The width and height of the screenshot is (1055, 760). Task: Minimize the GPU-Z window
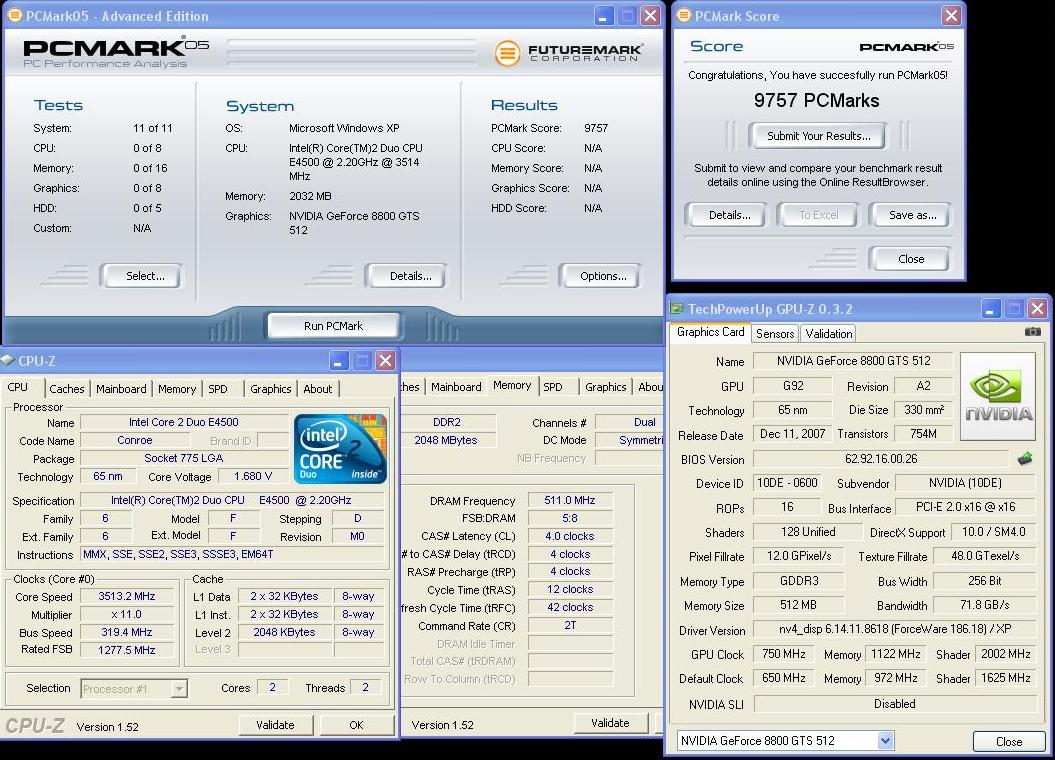[x=990, y=309]
